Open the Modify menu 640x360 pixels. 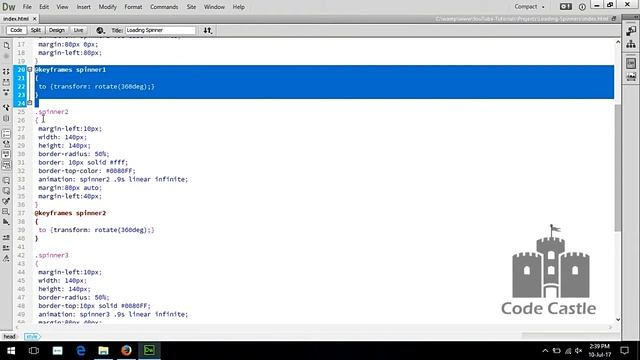108,7
